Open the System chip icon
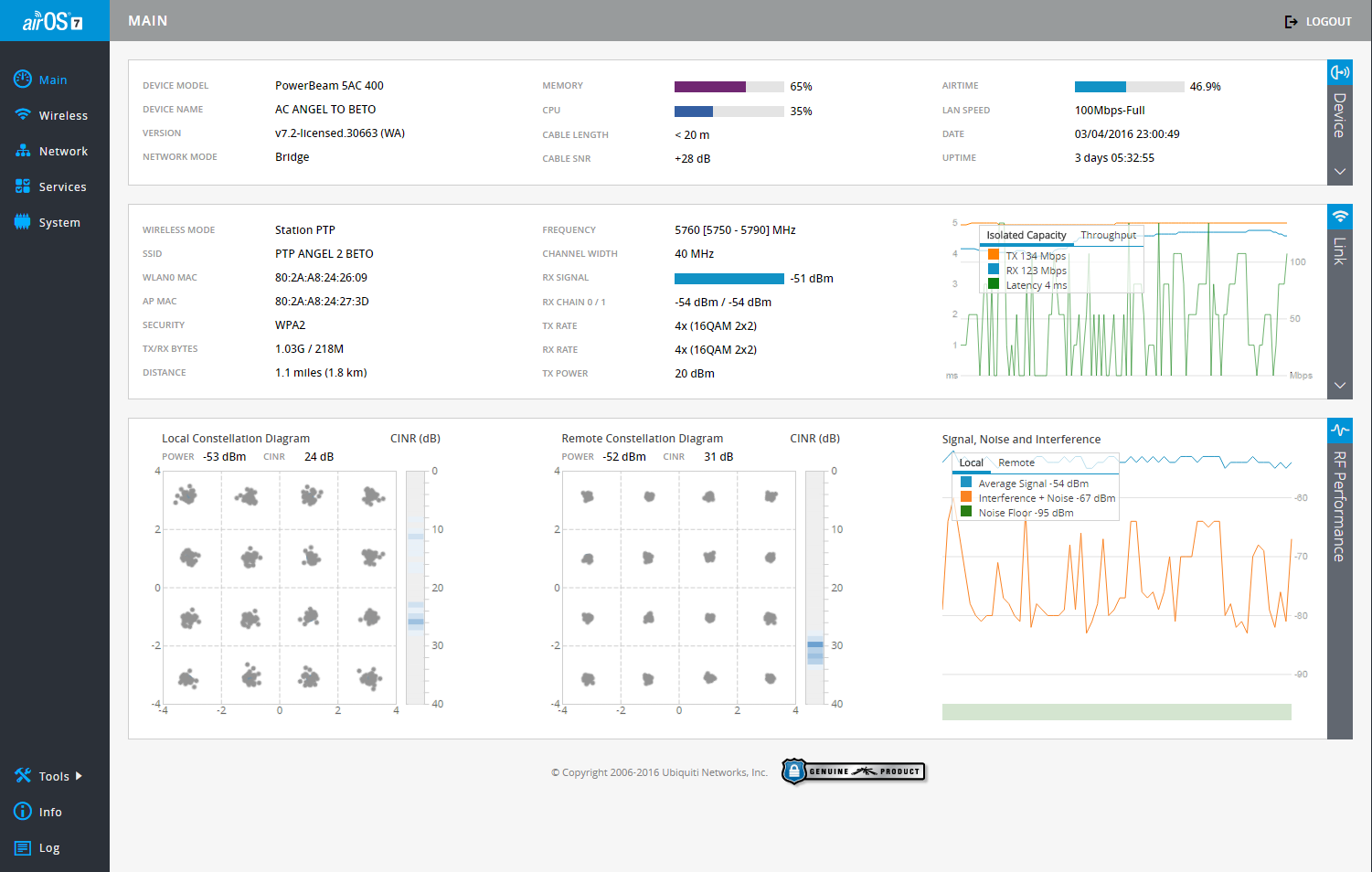Viewport: 1372px width, 872px height. point(23,222)
